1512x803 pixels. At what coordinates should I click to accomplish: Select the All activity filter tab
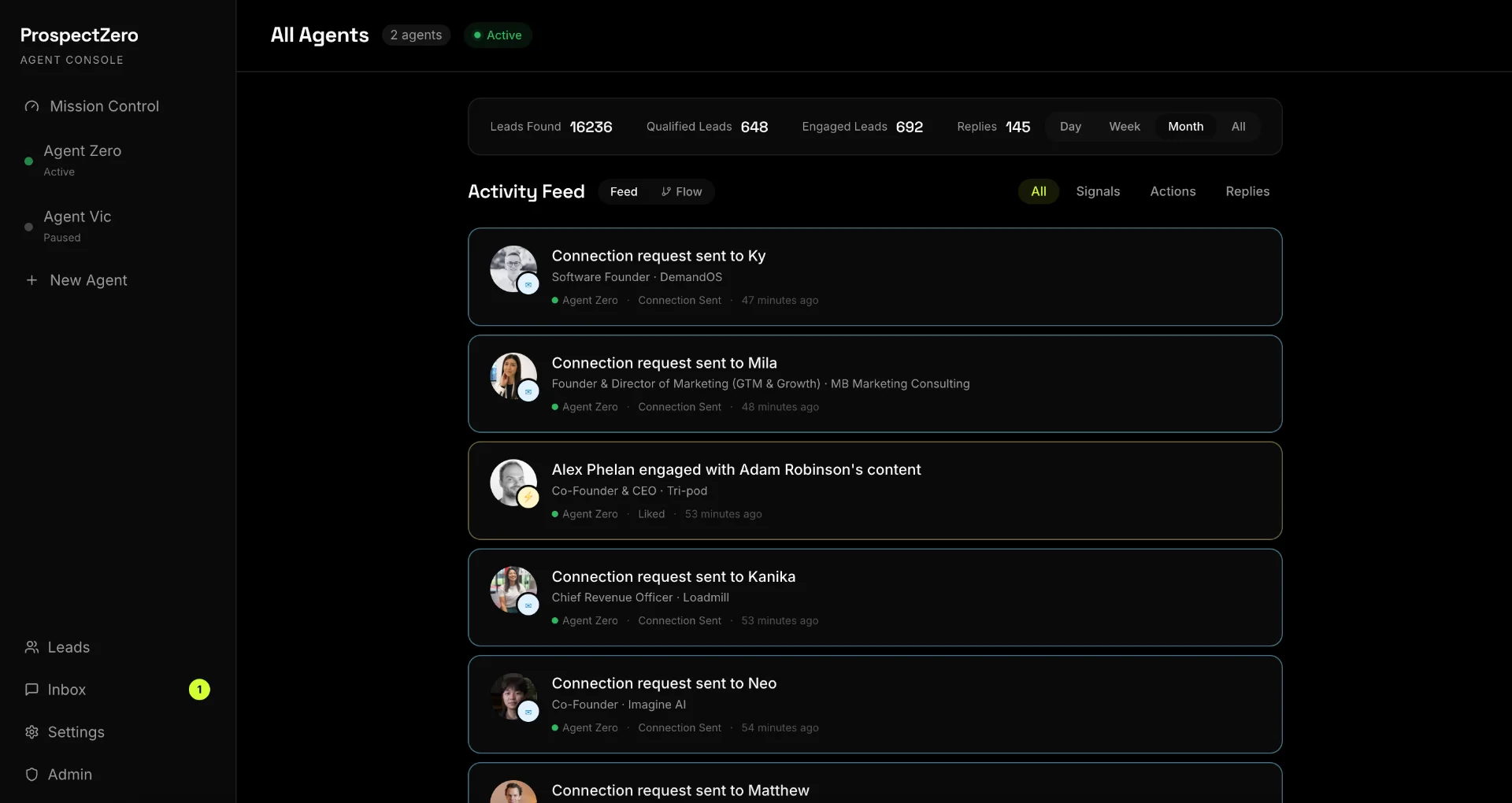pyautogui.click(x=1039, y=191)
